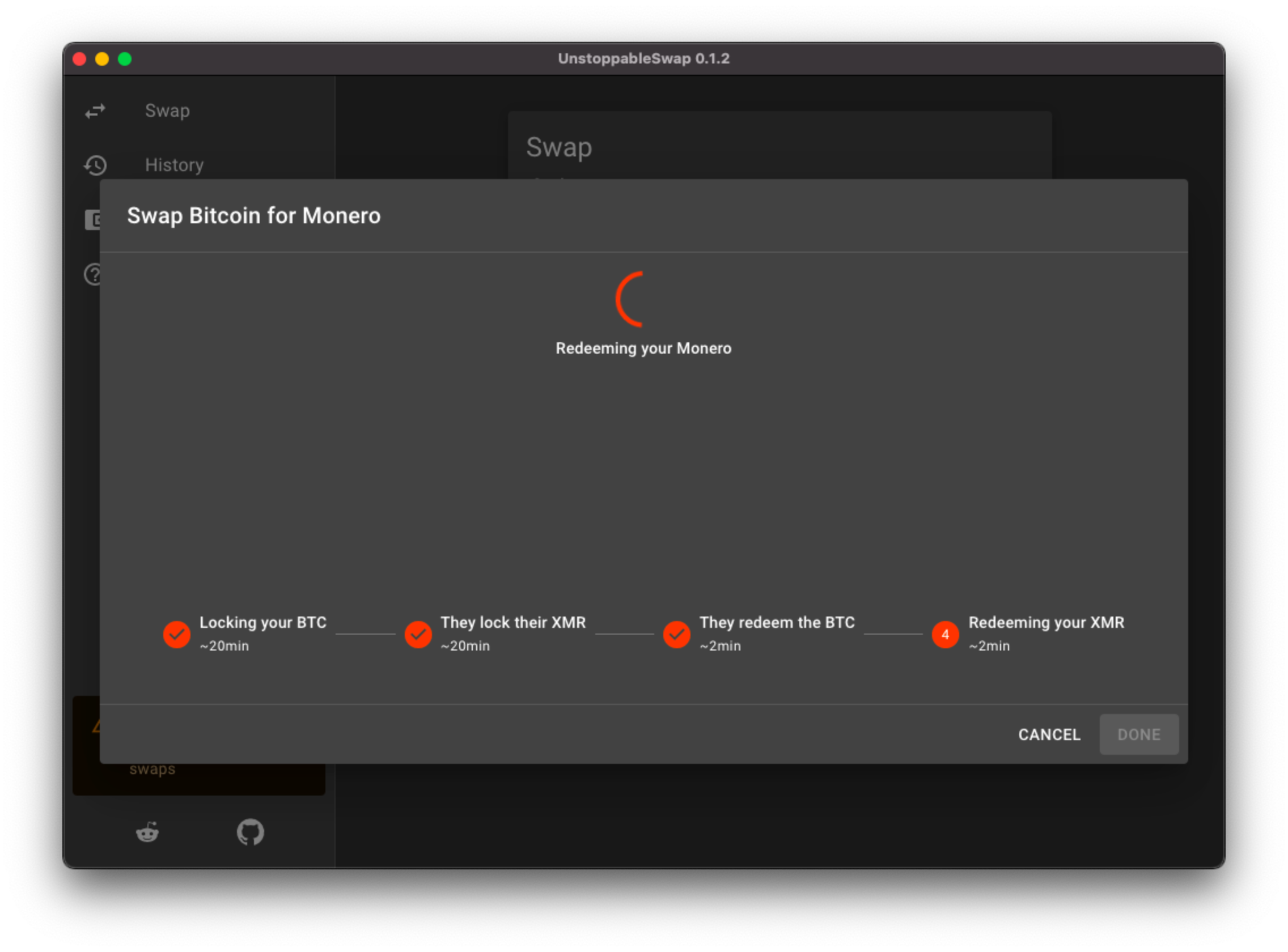Cancel the Bitcoin for Monero swap
This screenshot has width=1288, height=952.
[1049, 735]
